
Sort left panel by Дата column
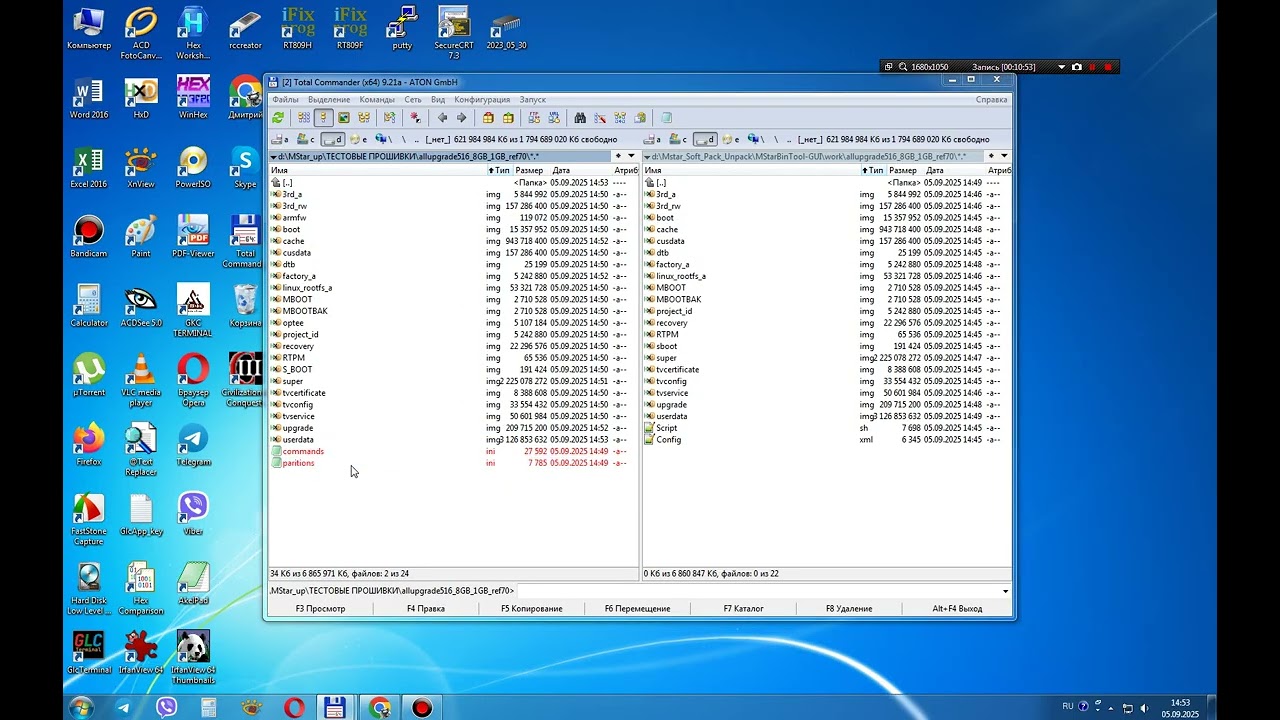click(x=580, y=171)
